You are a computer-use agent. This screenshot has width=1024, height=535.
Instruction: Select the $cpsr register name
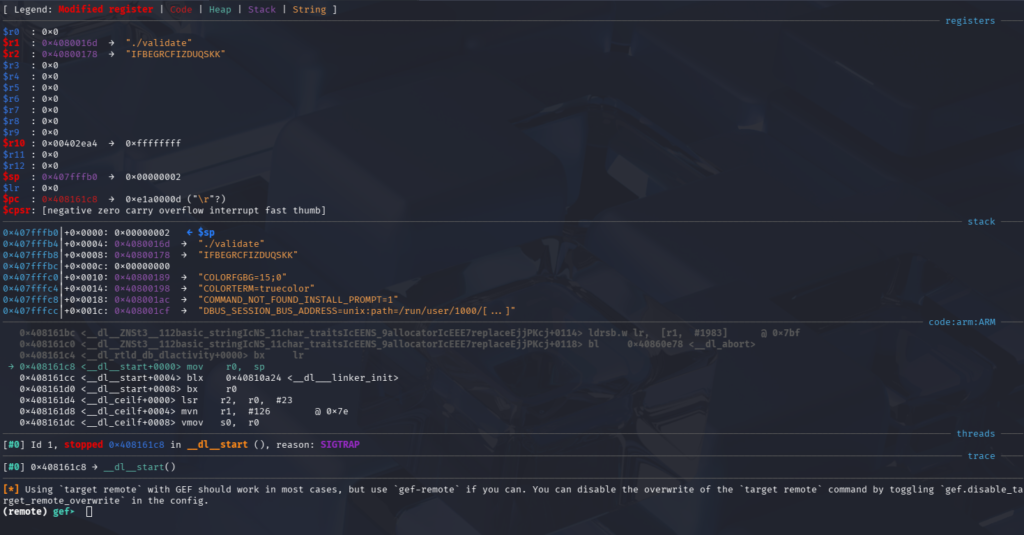(17, 210)
